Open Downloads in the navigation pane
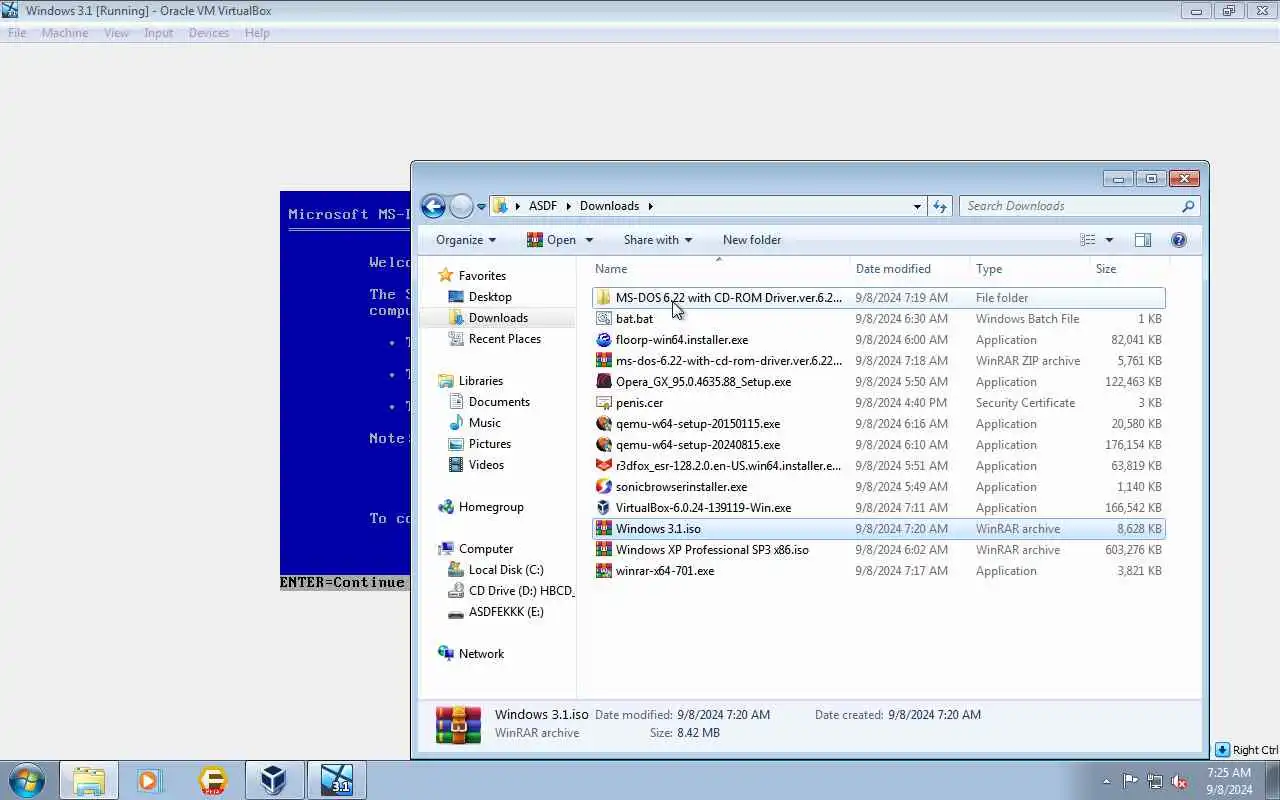The image size is (1280, 800). click(x=498, y=318)
